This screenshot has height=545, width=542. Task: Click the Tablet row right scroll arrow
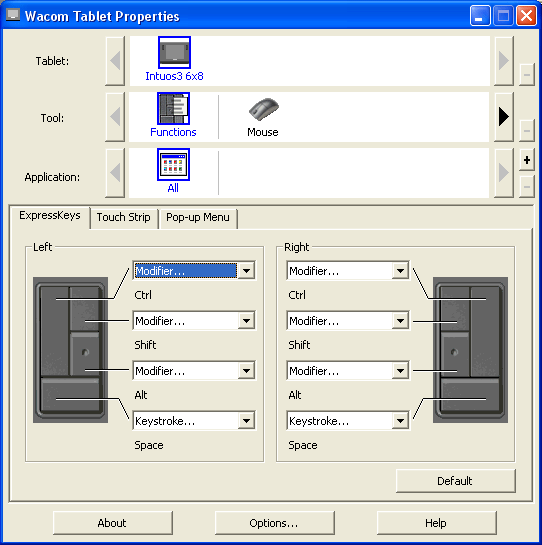(x=504, y=61)
